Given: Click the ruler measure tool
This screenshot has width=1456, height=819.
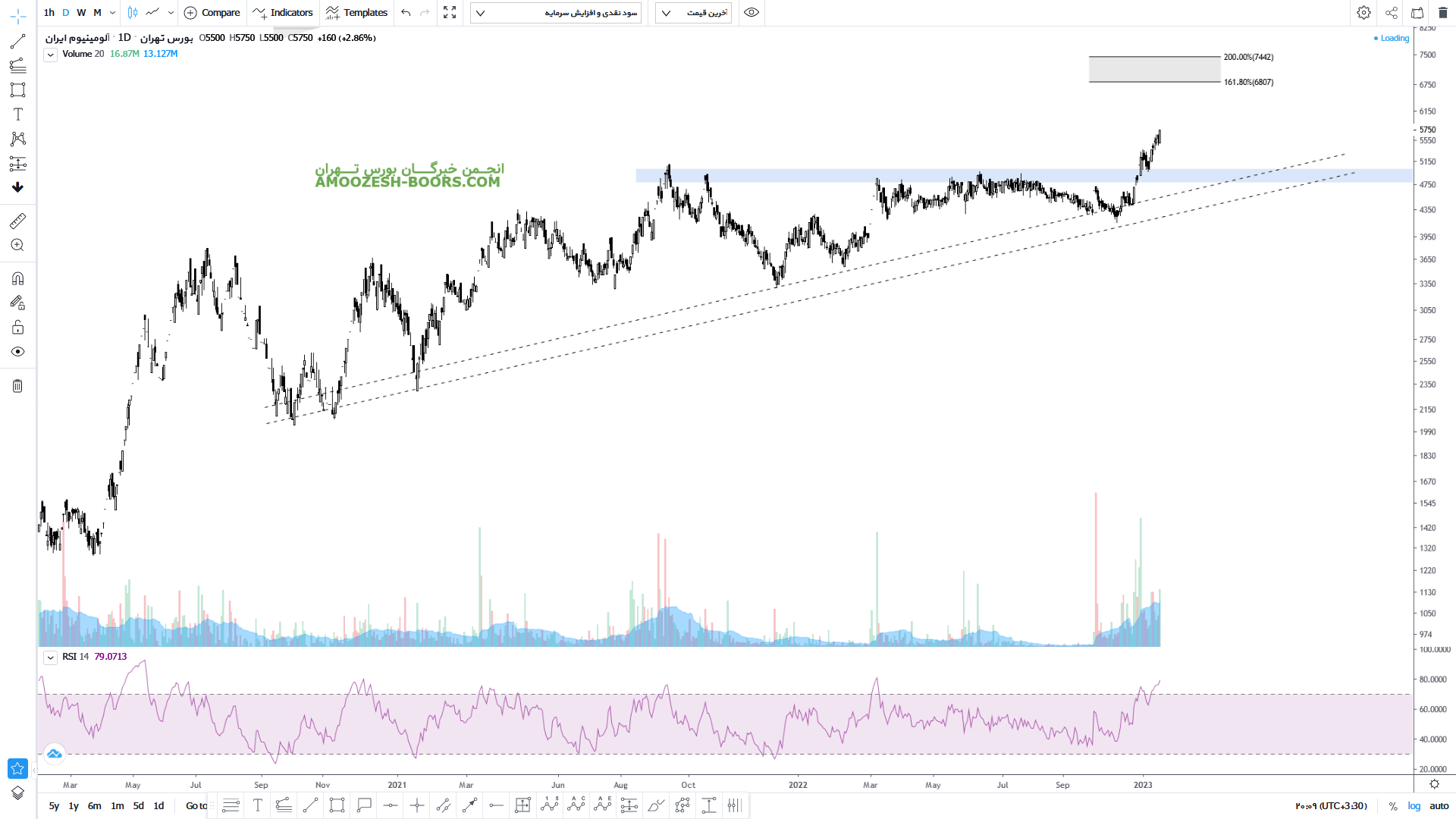Looking at the screenshot, I should 17,221.
